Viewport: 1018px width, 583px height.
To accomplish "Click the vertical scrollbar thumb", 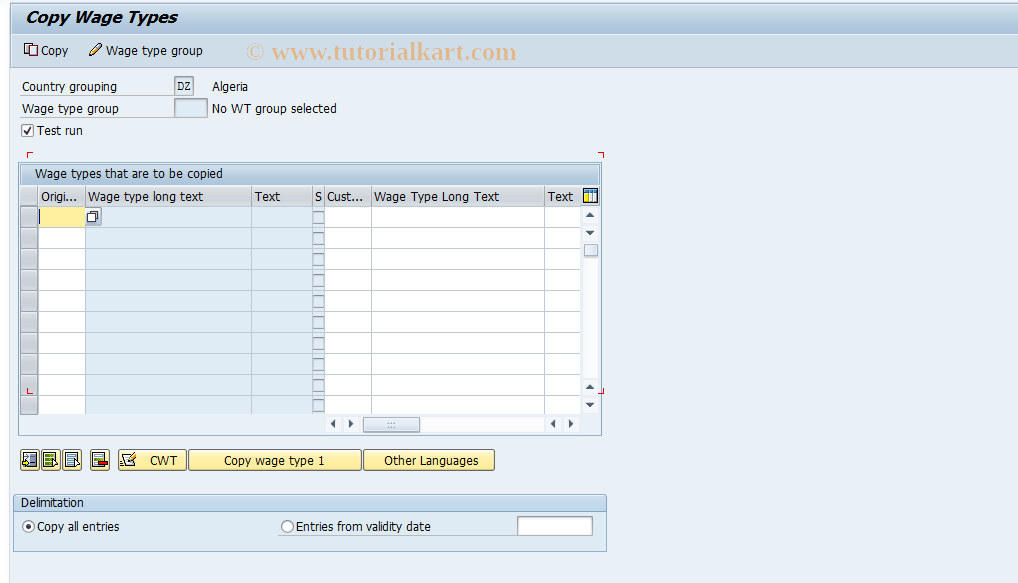I will (590, 250).
